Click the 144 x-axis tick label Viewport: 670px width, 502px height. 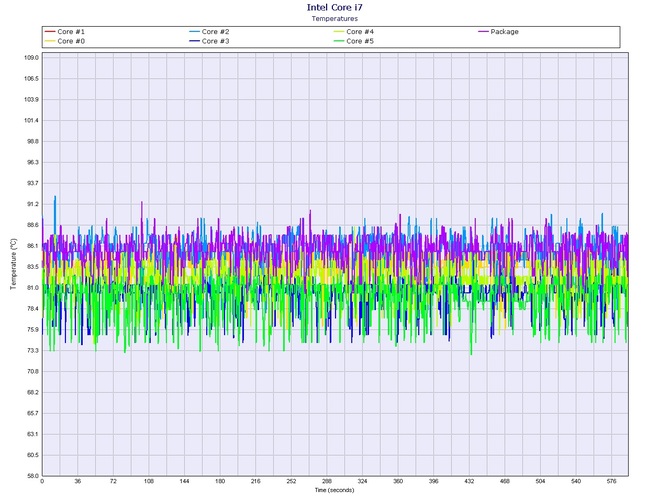tap(184, 481)
